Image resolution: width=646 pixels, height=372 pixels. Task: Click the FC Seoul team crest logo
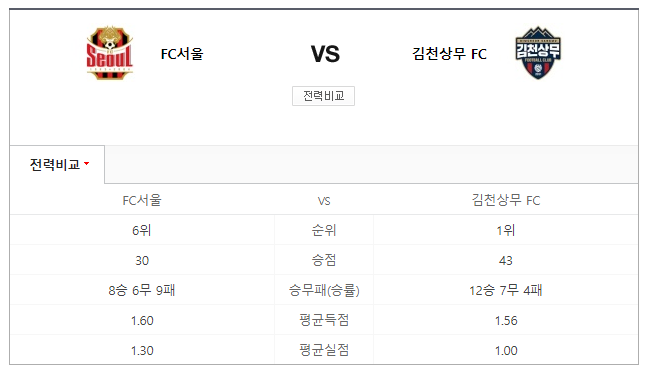110,53
